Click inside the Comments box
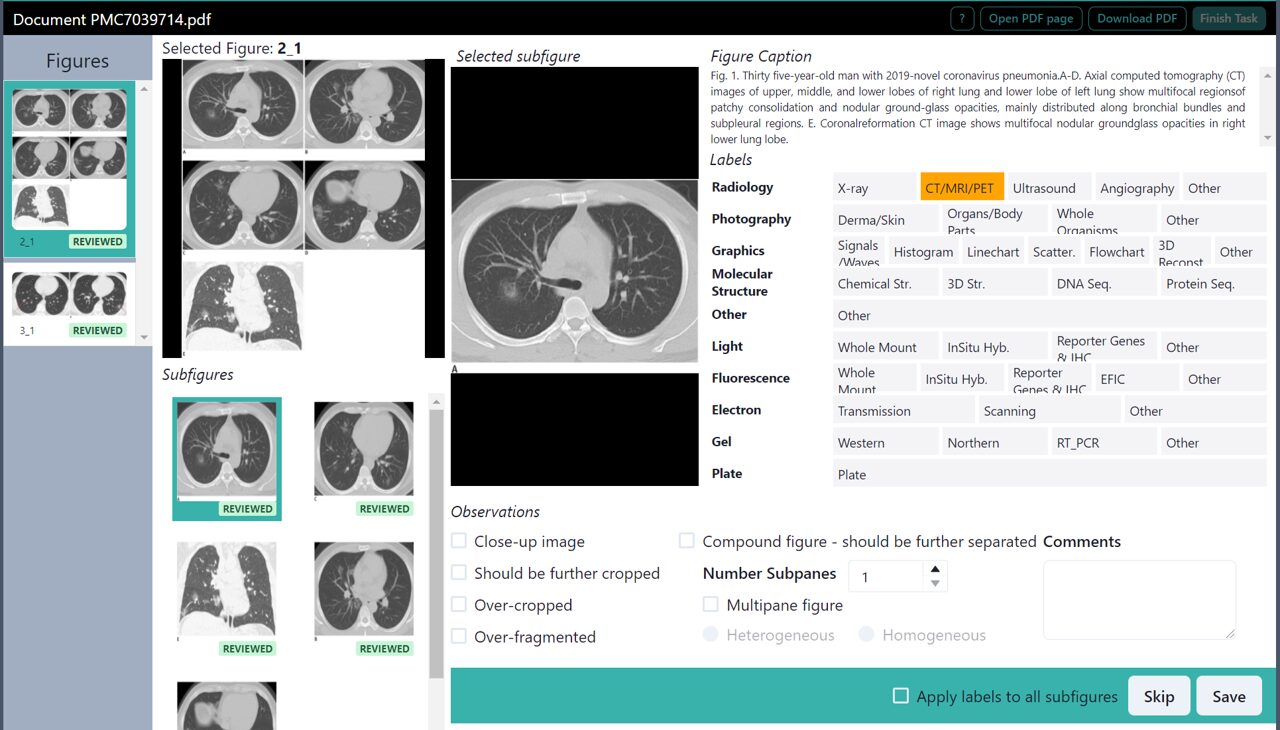The image size is (1280, 730). pyautogui.click(x=1139, y=600)
